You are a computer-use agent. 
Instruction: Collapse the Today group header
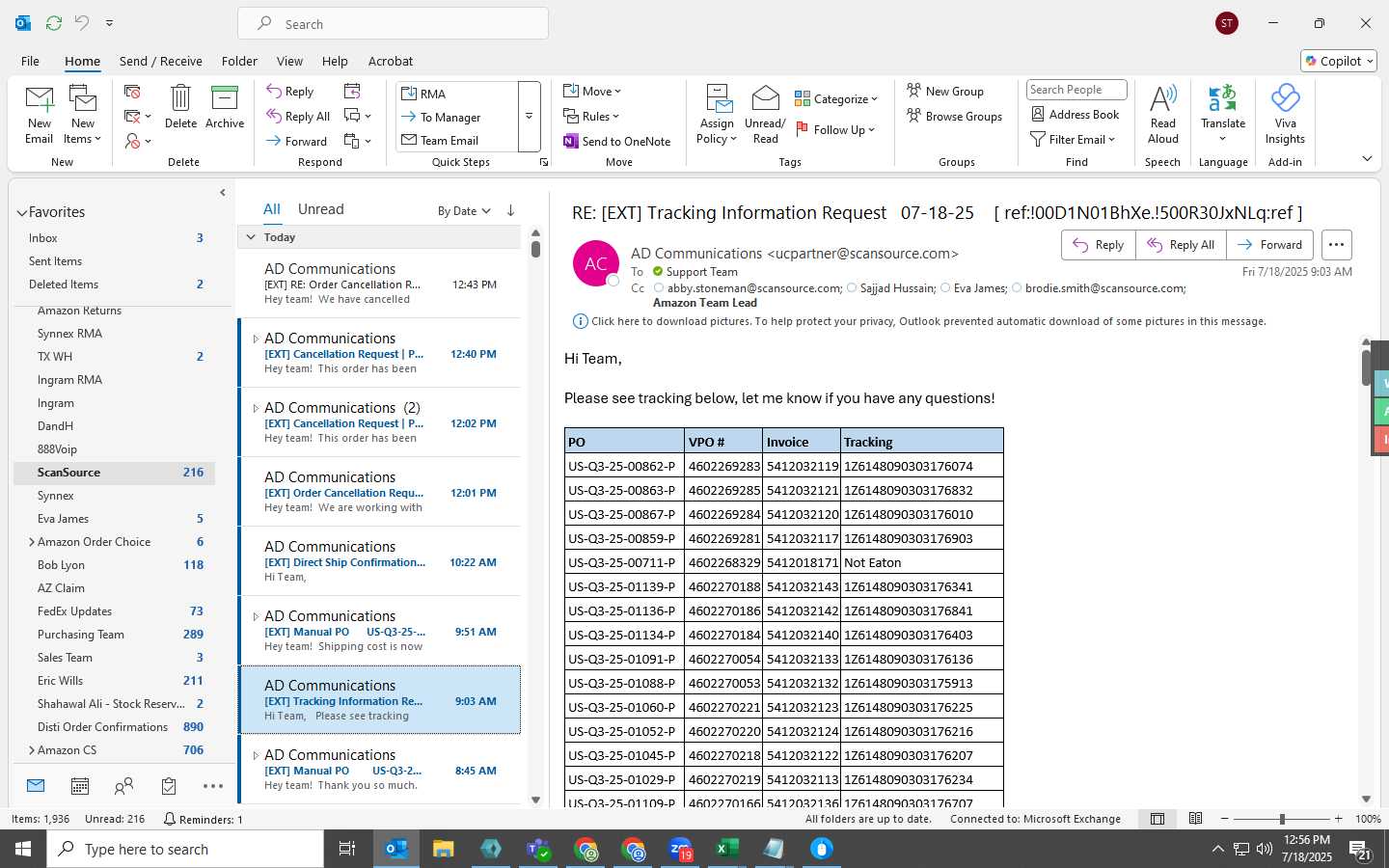pyautogui.click(x=251, y=237)
